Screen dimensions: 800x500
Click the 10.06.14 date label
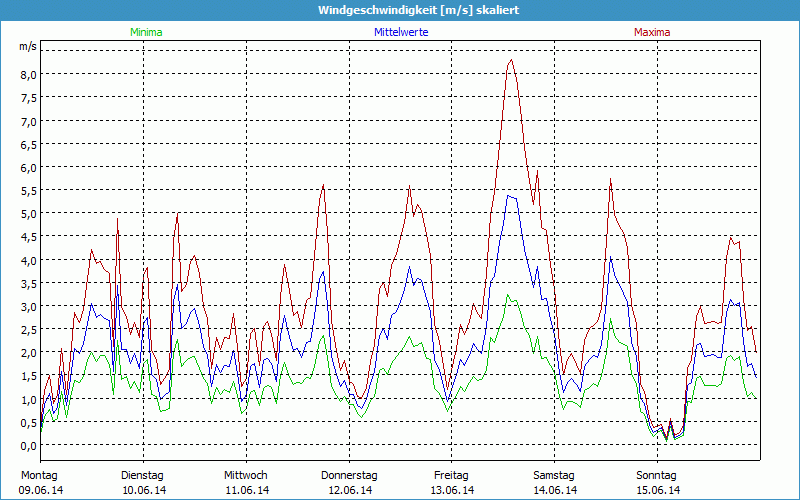click(144, 490)
